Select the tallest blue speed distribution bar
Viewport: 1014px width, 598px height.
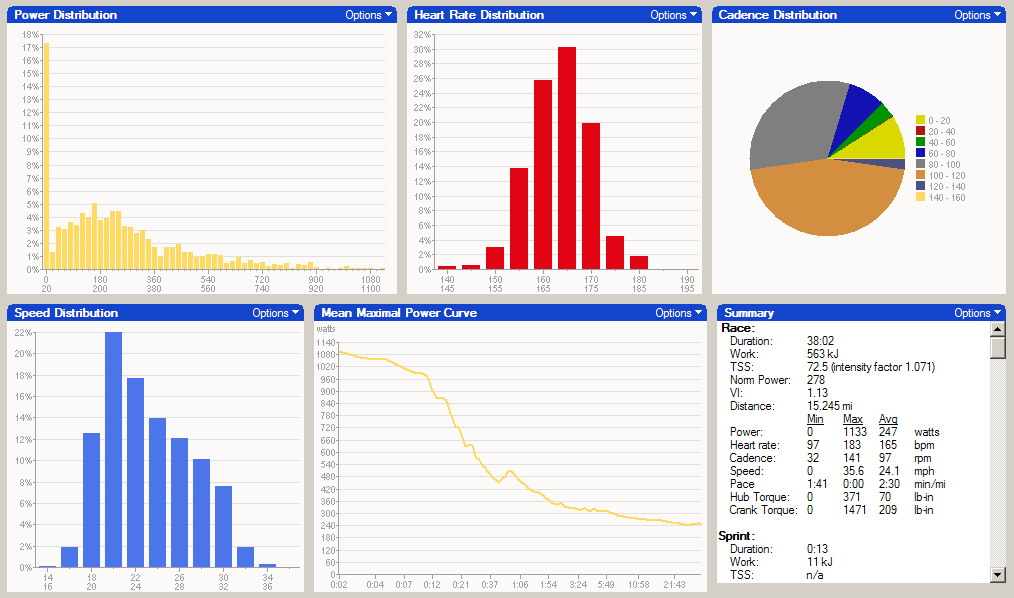click(113, 449)
